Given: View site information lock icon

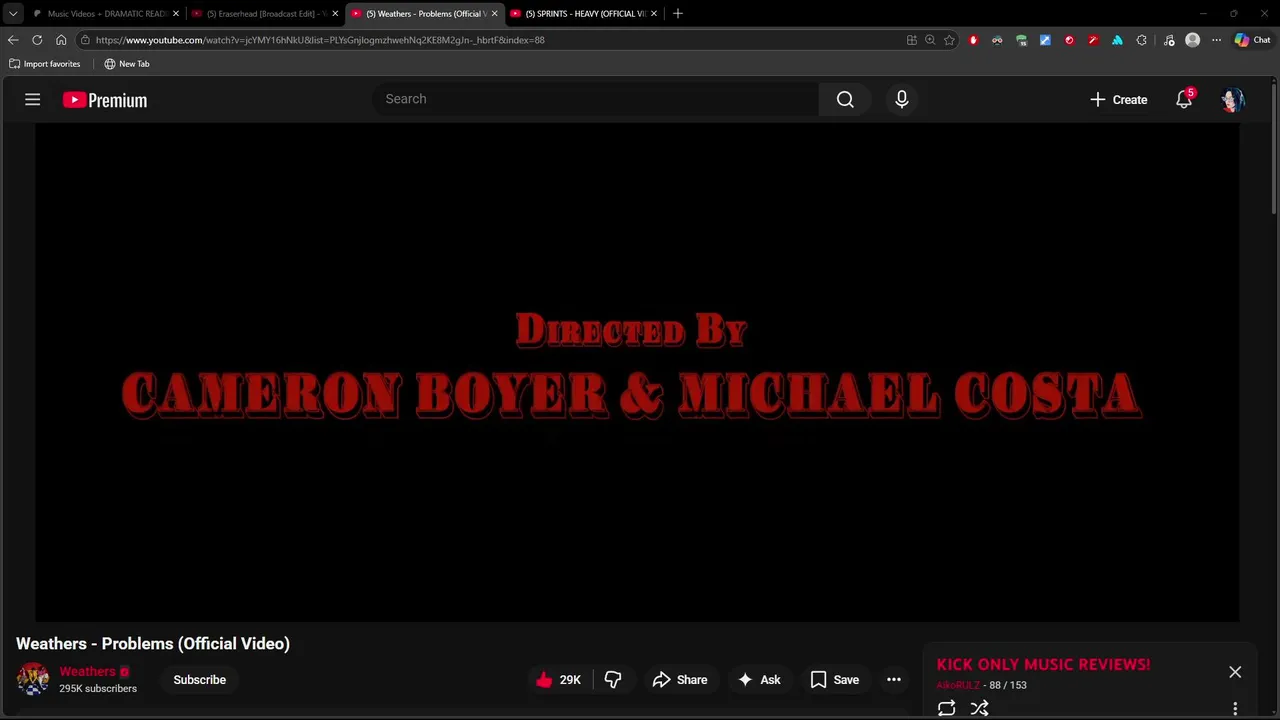Looking at the screenshot, I should (x=86, y=40).
